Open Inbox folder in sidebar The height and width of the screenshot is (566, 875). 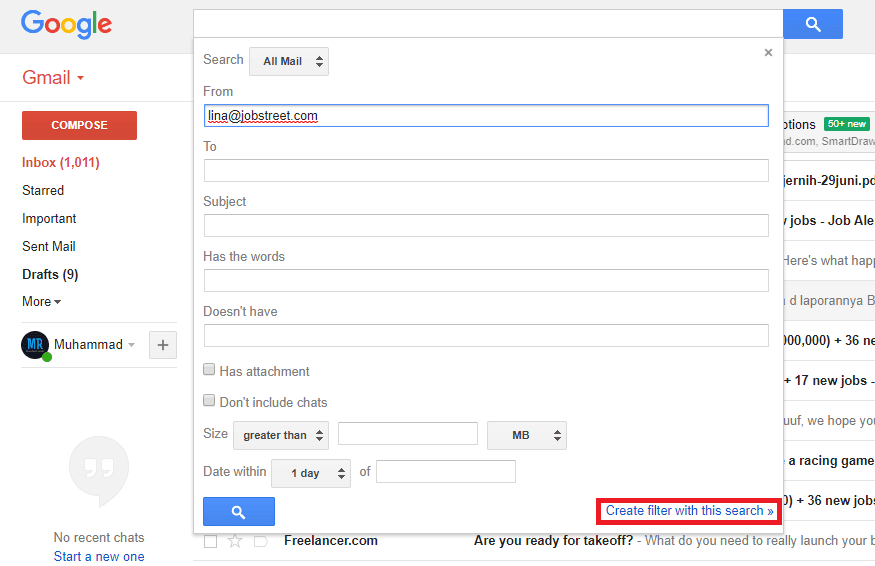60,162
